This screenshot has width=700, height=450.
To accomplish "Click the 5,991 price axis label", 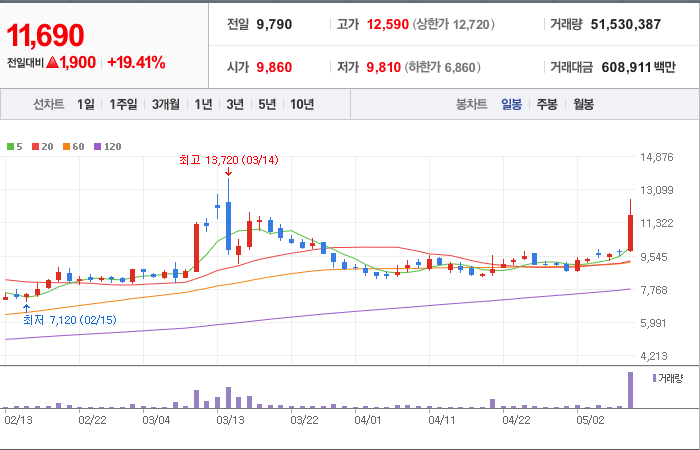I will pyautogui.click(x=656, y=323).
